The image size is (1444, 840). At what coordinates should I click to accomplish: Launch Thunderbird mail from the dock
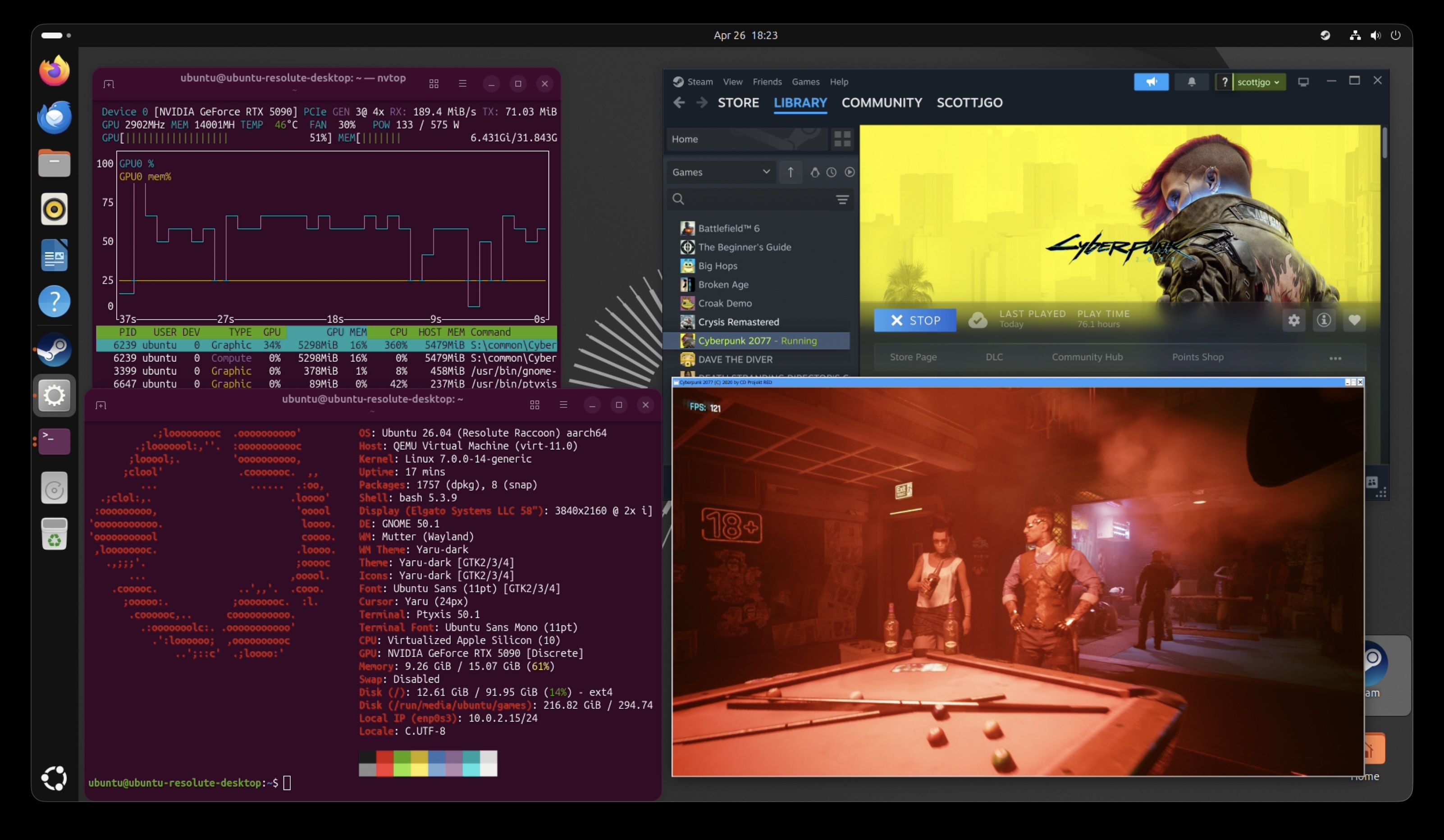[55, 117]
